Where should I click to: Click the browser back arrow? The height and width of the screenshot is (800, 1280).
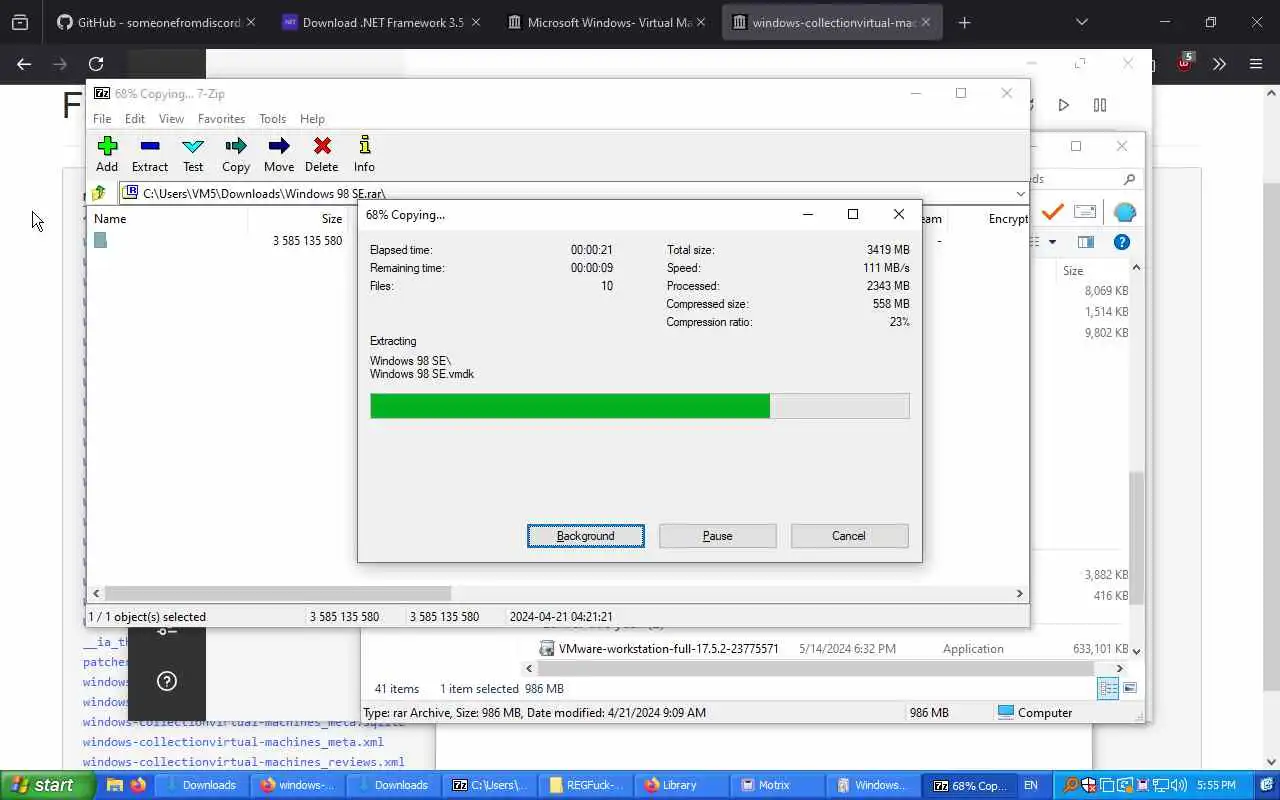coord(24,64)
